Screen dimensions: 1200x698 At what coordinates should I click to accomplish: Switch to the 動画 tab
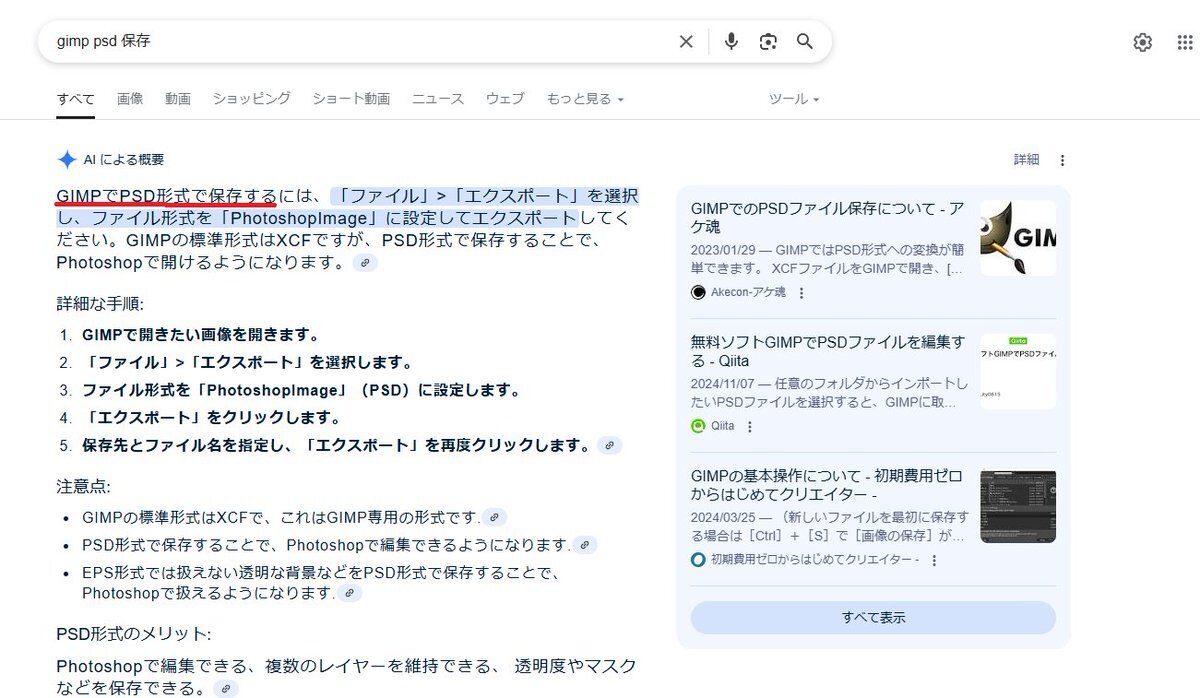(178, 99)
